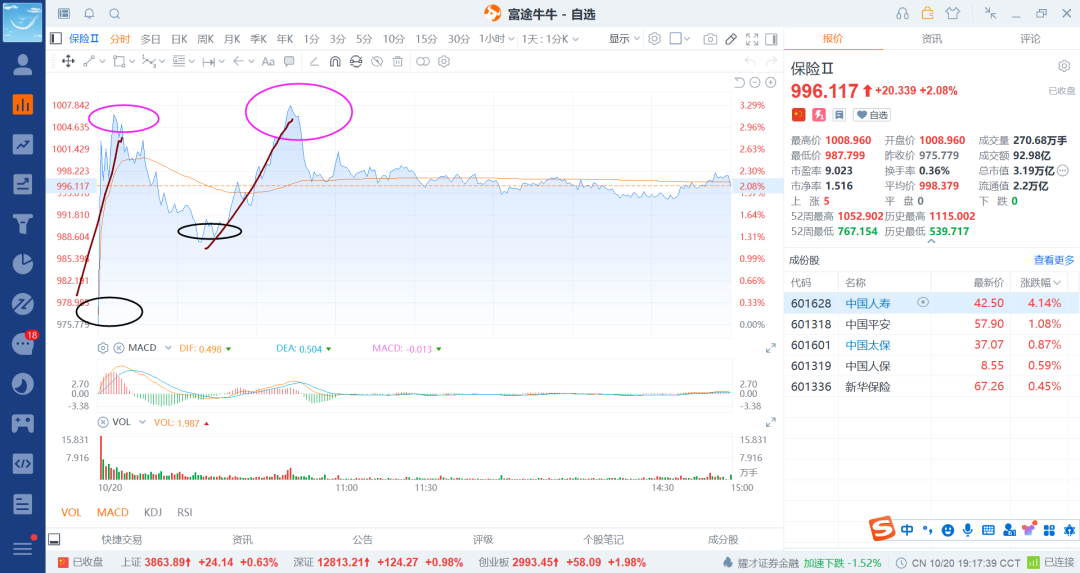Open the trend line sidebar icon

[x=23, y=144]
